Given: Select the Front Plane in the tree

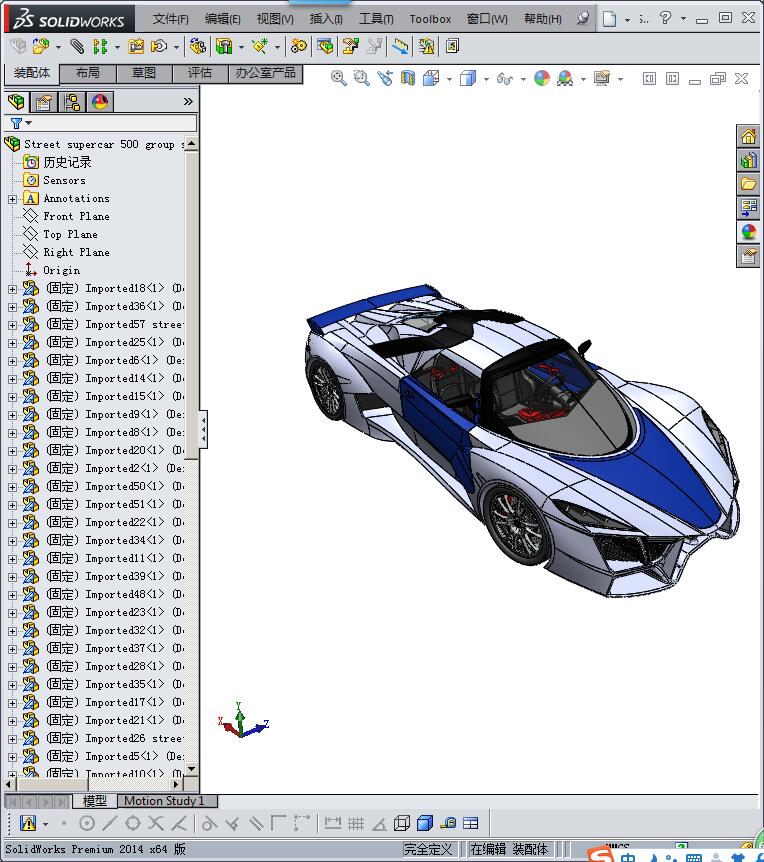Looking at the screenshot, I should 76,217.
